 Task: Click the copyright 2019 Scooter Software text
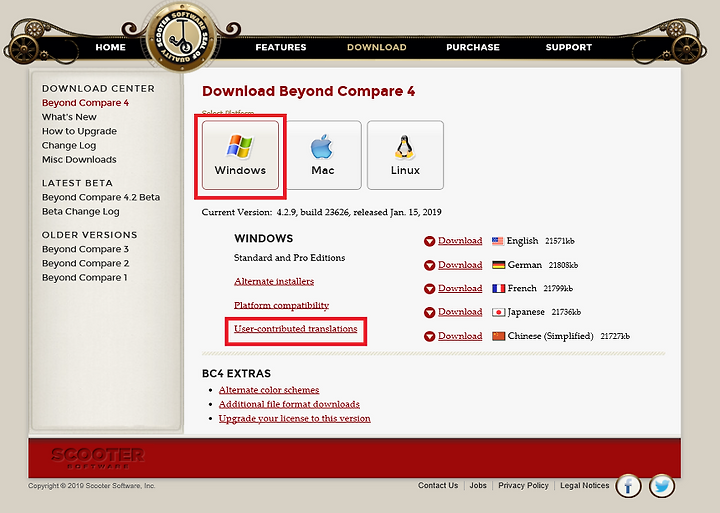coord(92,485)
